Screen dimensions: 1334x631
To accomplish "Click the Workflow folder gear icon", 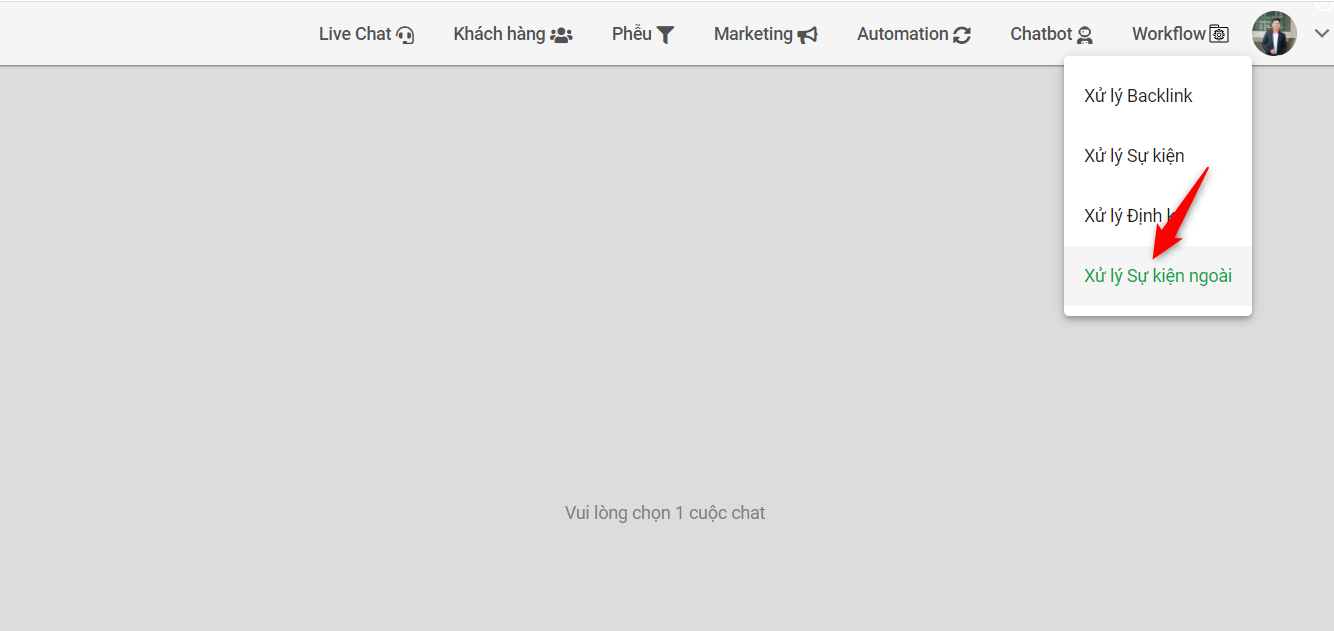I will point(1219,35).
